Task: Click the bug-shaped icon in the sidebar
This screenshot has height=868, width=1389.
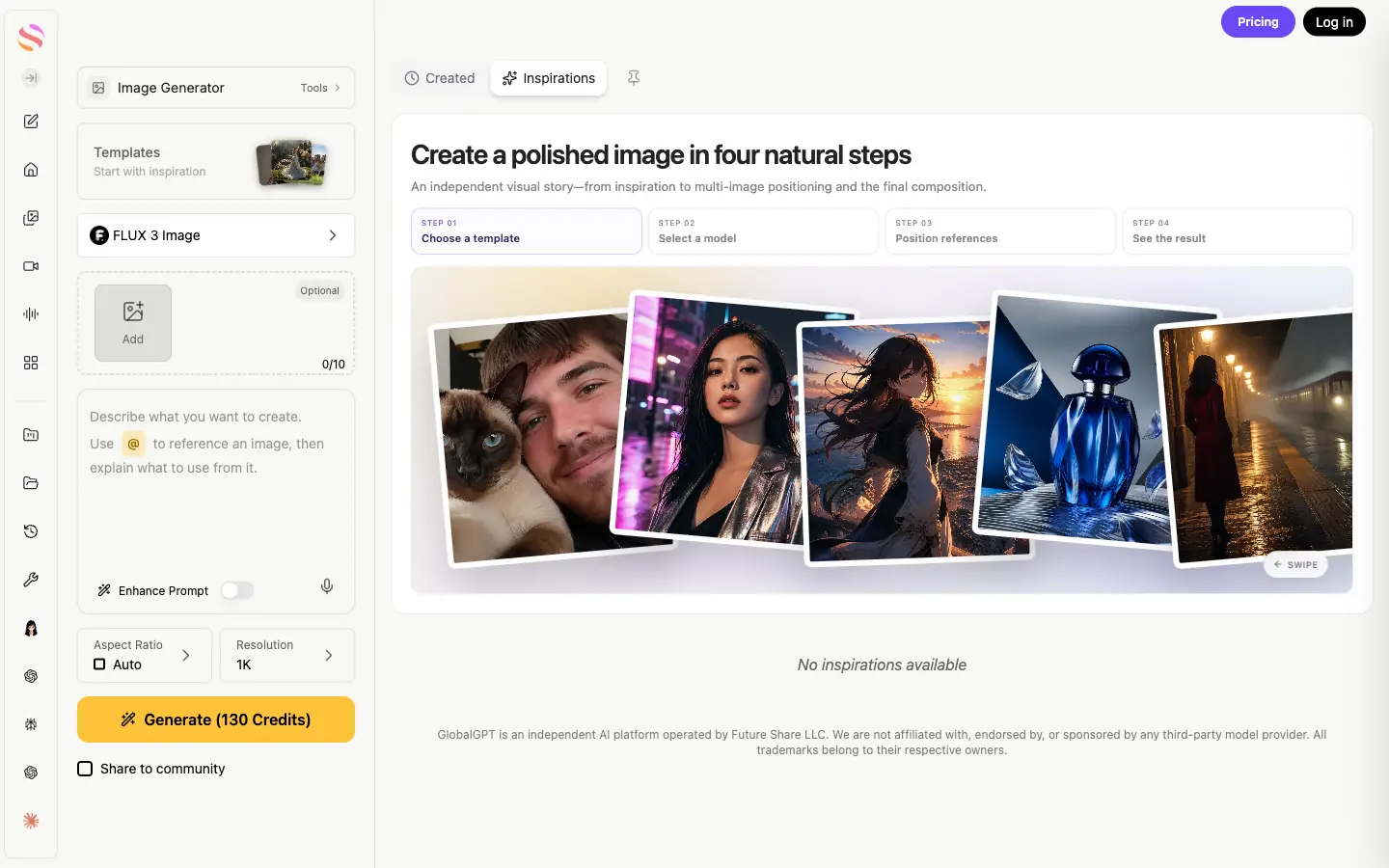Action: point(31,724)
